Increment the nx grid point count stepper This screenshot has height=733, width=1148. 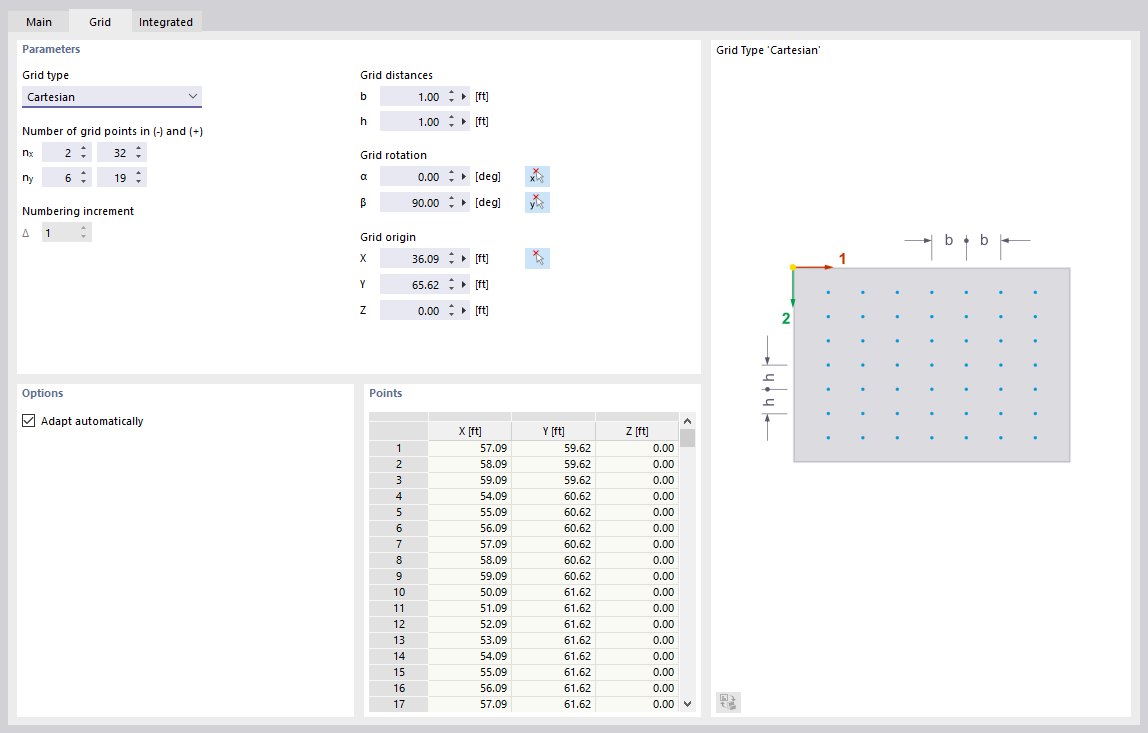pyautogui.click(x=83, y=147)
